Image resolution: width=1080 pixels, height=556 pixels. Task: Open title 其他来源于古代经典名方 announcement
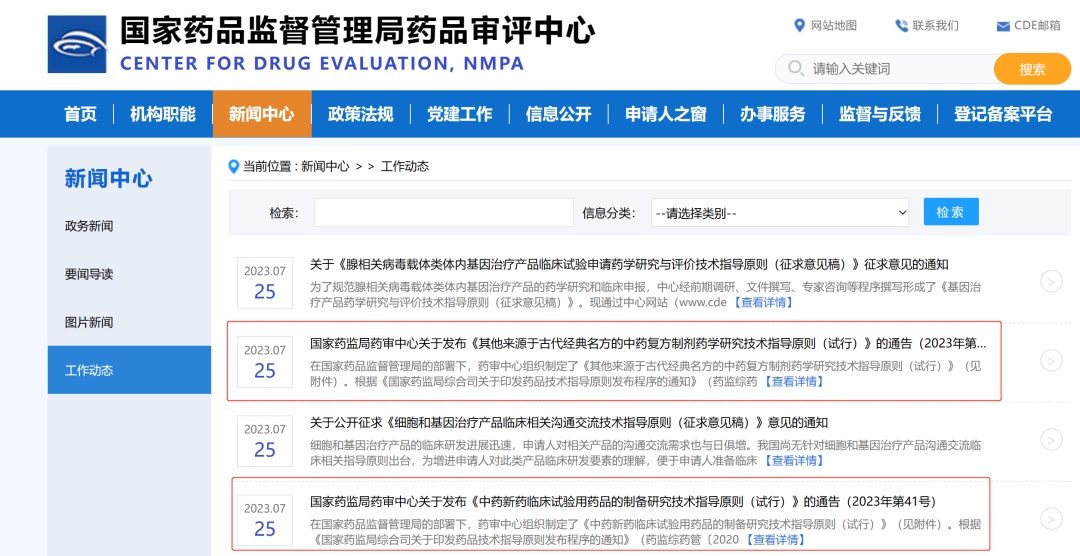coord(648,343)
